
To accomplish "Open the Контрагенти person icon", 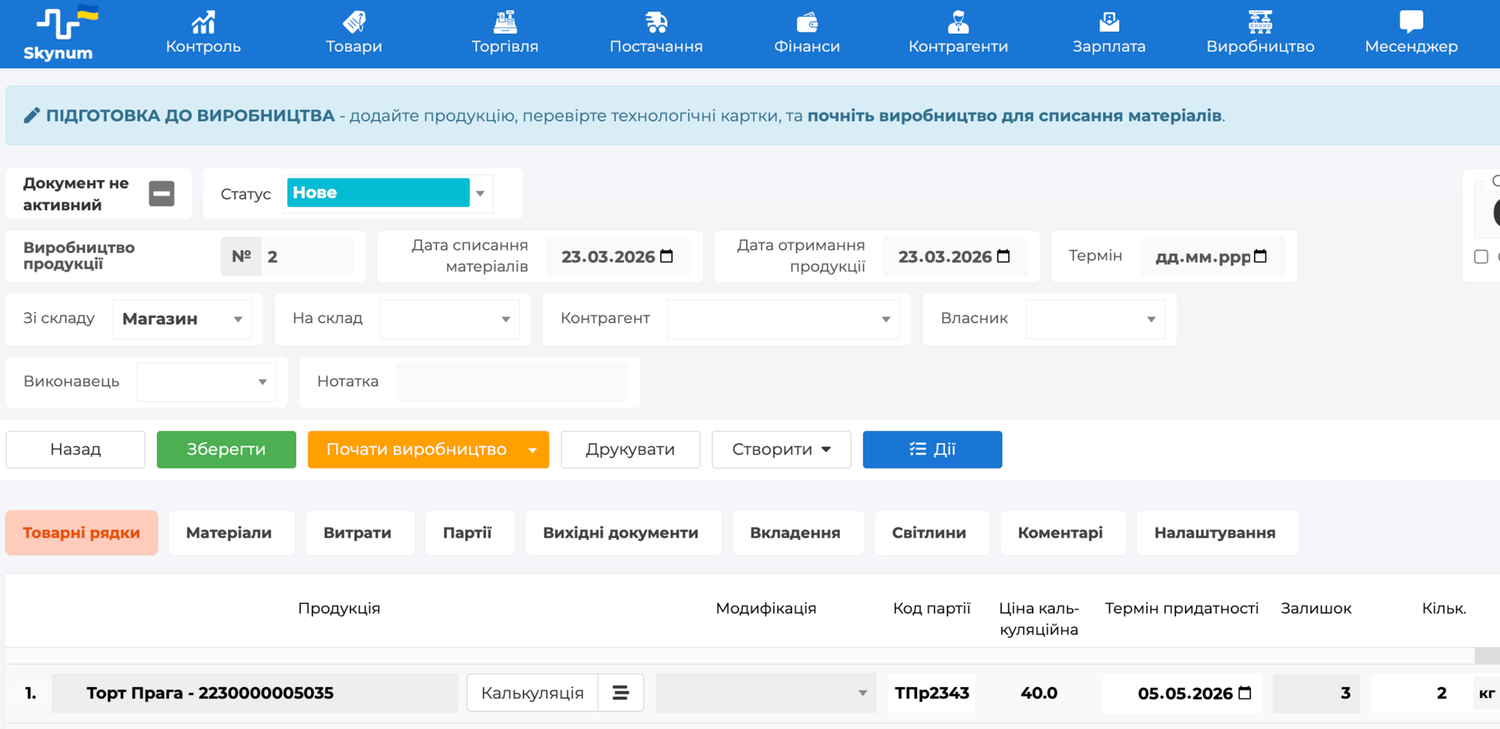I will click(x=958, y=22).
